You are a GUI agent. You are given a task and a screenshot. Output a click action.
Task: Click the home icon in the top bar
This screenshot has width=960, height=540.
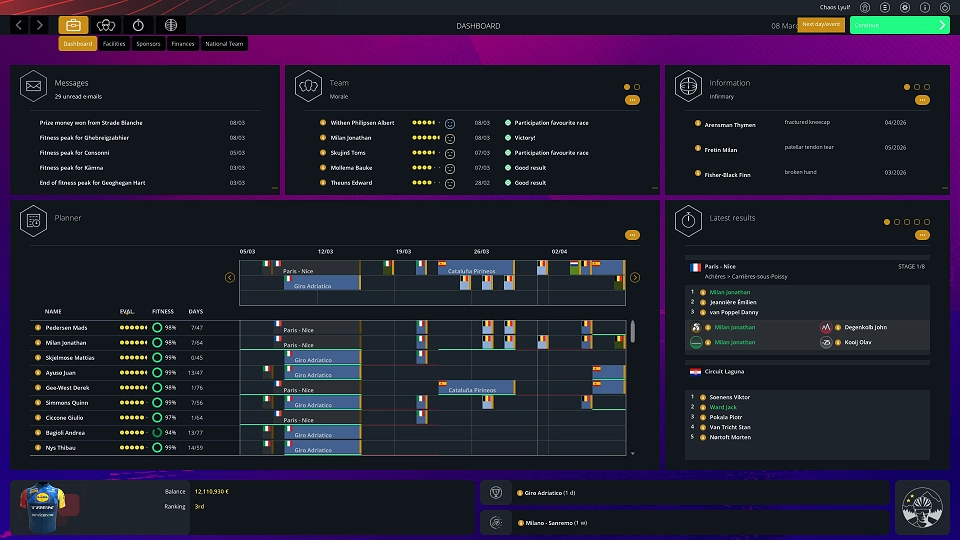[865, 7]
